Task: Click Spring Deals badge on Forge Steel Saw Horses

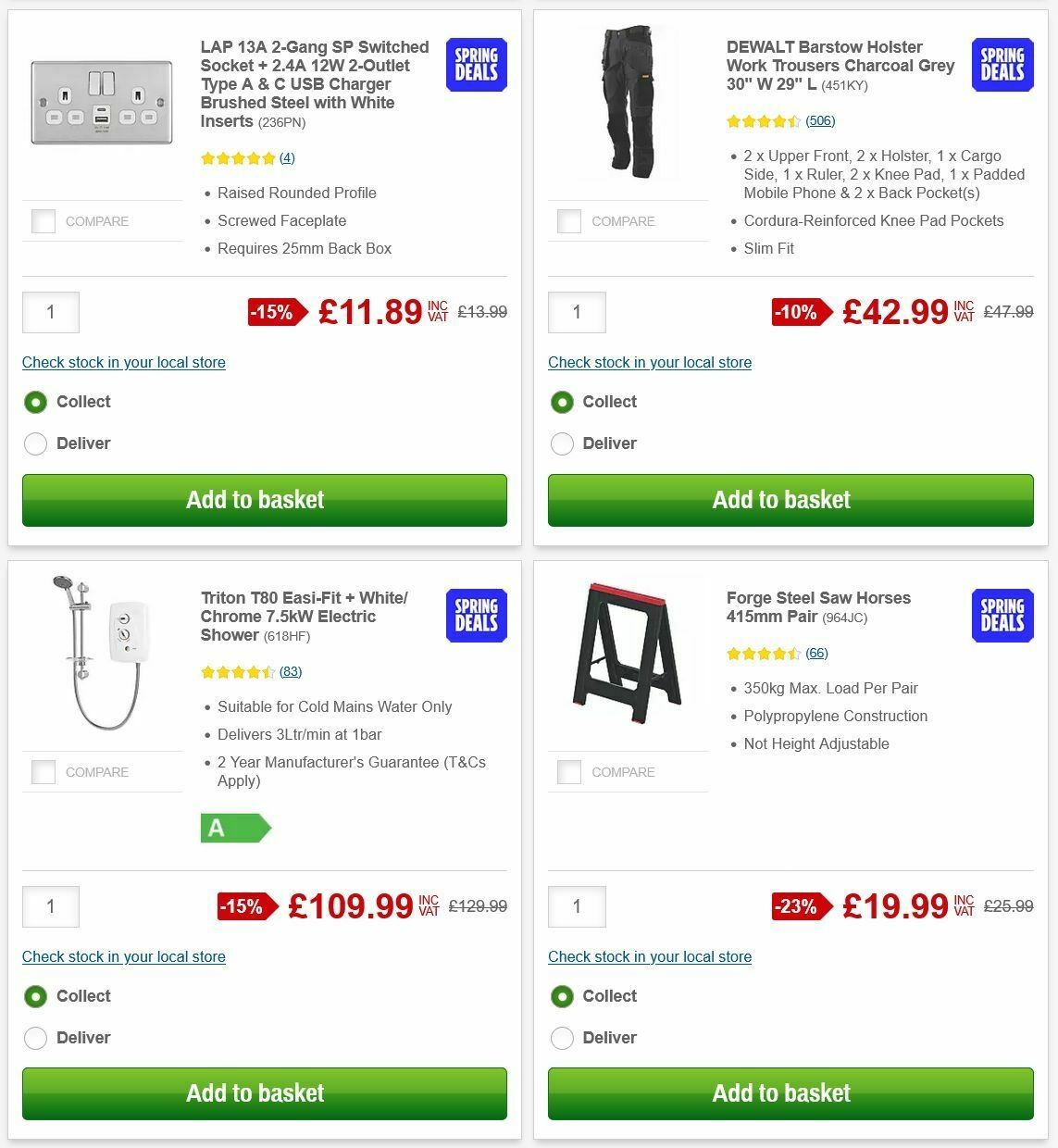Action: (x=1002, y=615)
